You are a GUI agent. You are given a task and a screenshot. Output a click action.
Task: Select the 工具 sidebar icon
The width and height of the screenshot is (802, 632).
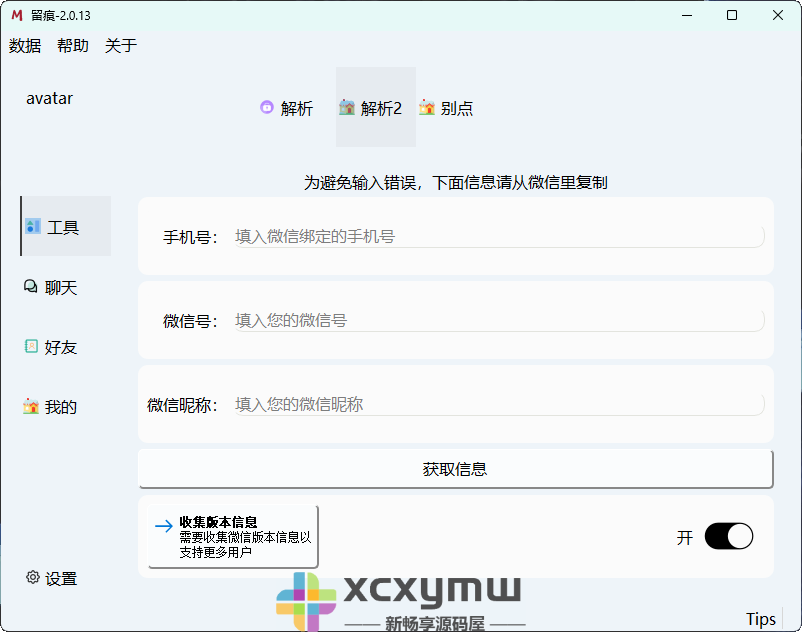33,227
